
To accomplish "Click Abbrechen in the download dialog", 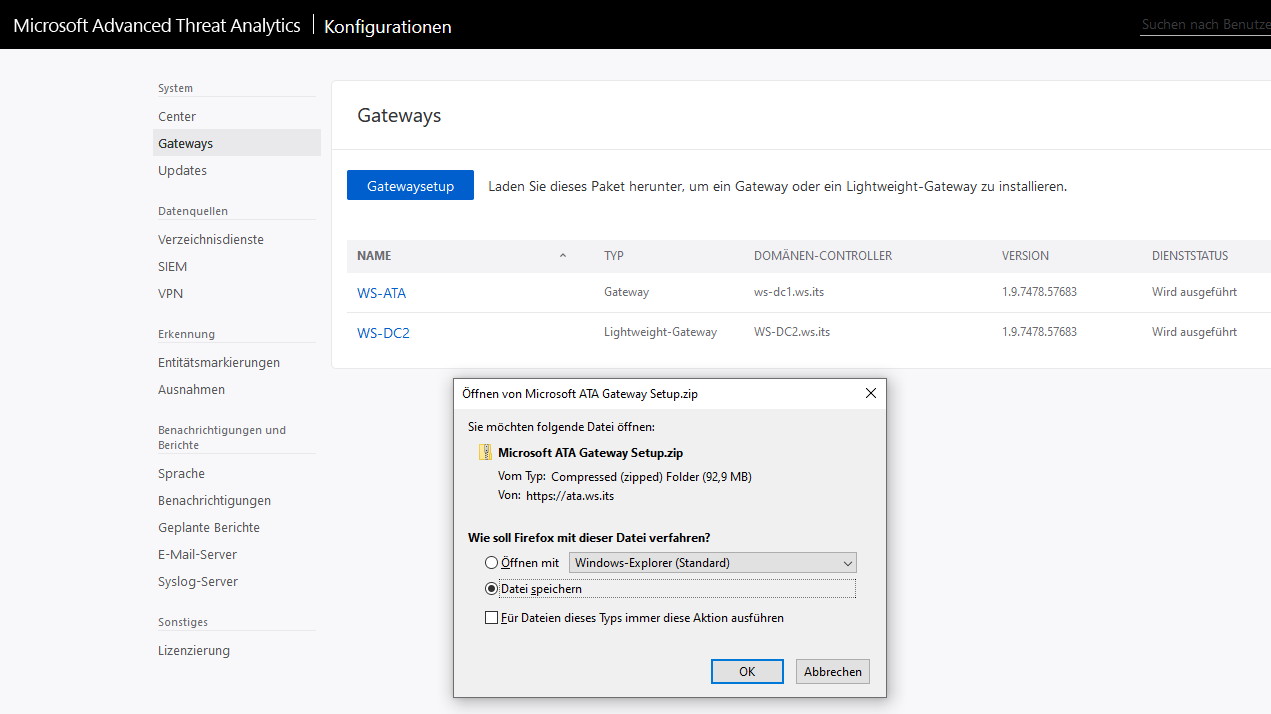I will point(833,671).
